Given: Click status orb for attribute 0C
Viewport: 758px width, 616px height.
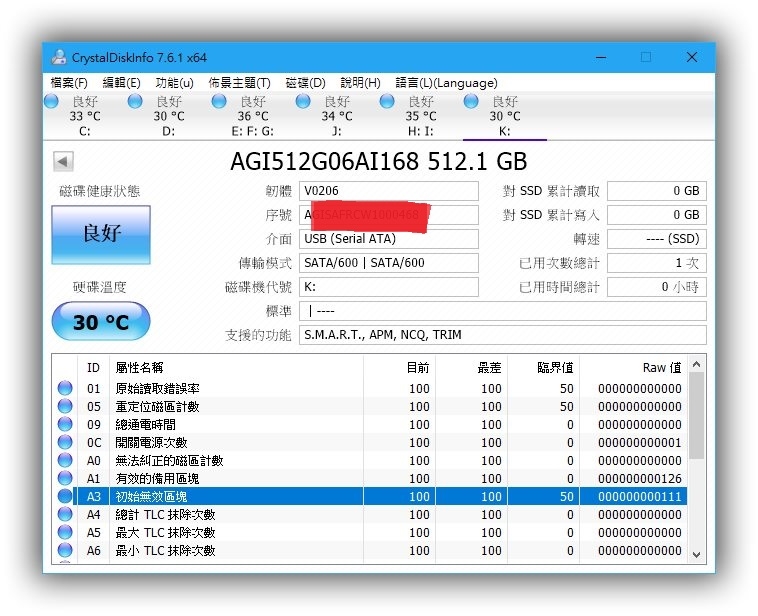Looking at the screenshot, I should pos(65,442).
